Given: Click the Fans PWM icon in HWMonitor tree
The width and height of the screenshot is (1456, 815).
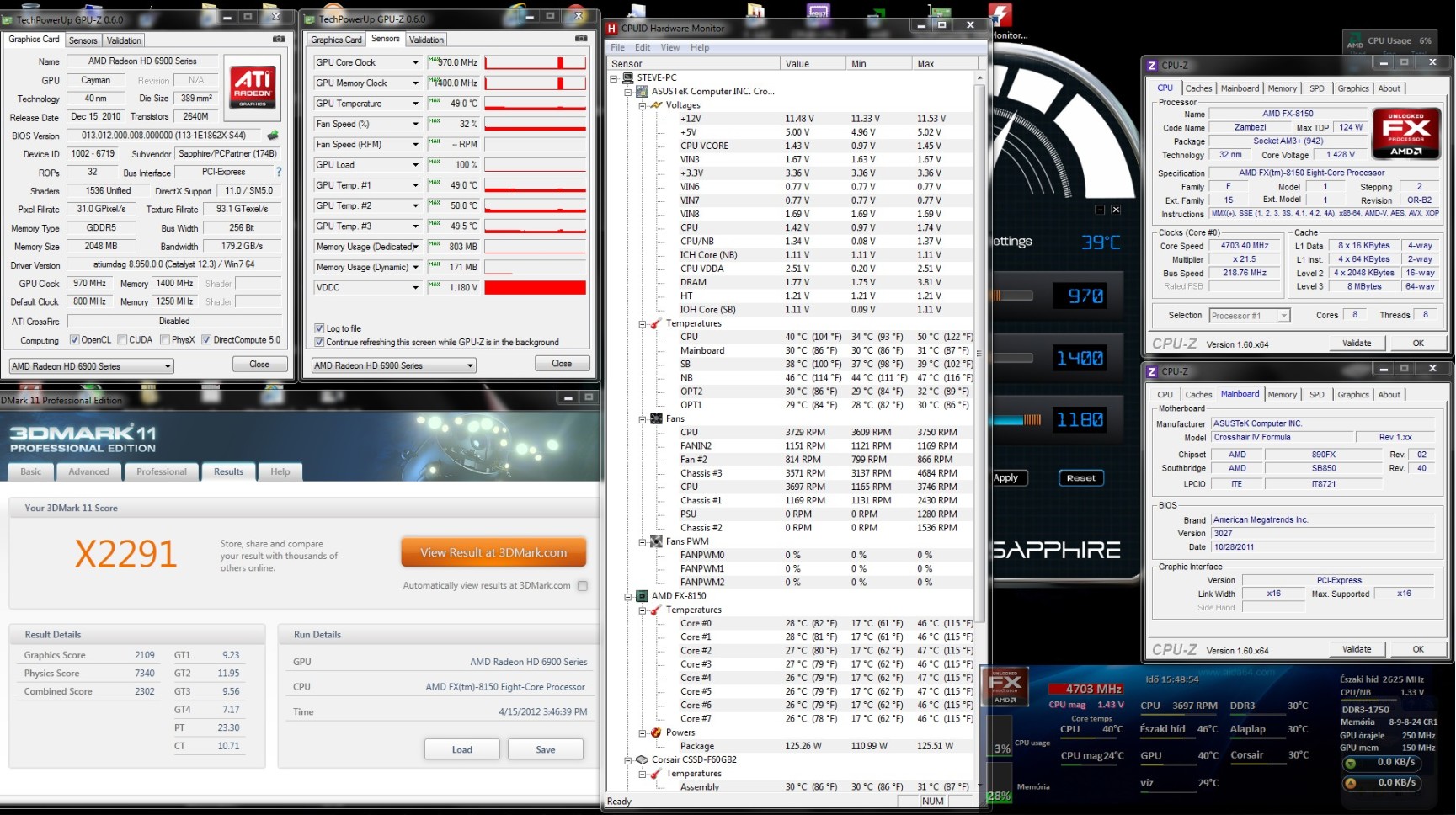Looking at the screenshot, I should (656, 541).
